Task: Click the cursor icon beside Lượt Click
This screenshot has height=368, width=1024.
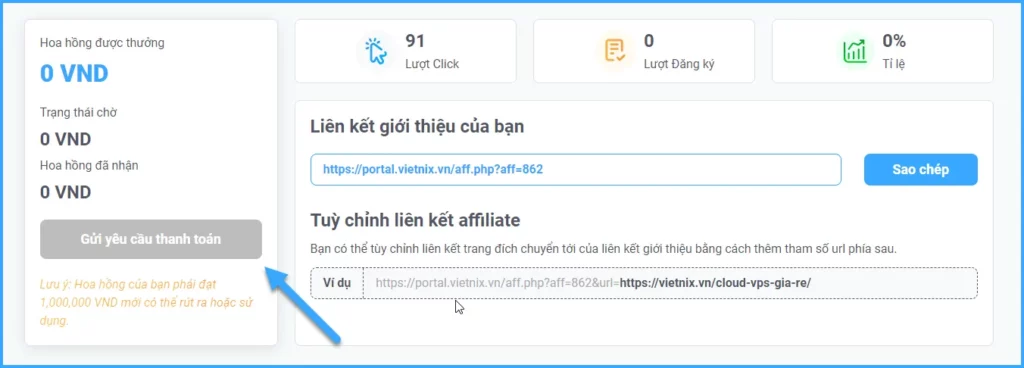Action: pos(376,51)
